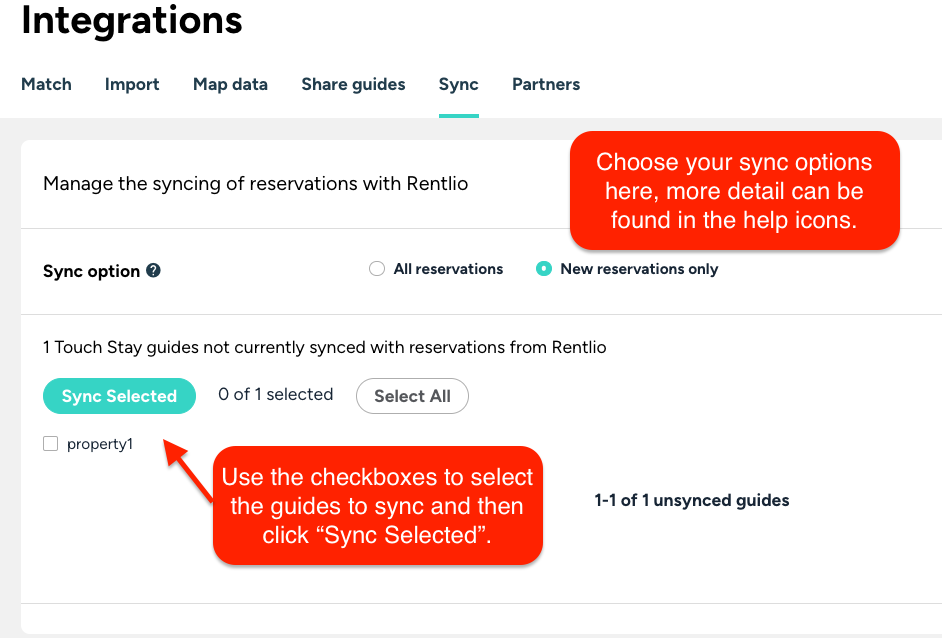Click the Select All button

(412, 396)
